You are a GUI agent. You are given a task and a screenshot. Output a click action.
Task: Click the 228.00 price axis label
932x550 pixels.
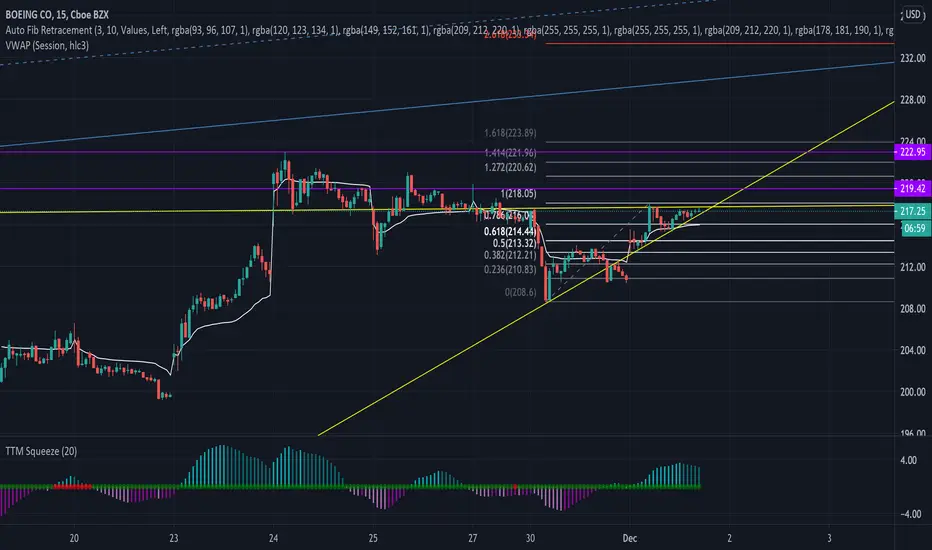[x=913, y=100]
